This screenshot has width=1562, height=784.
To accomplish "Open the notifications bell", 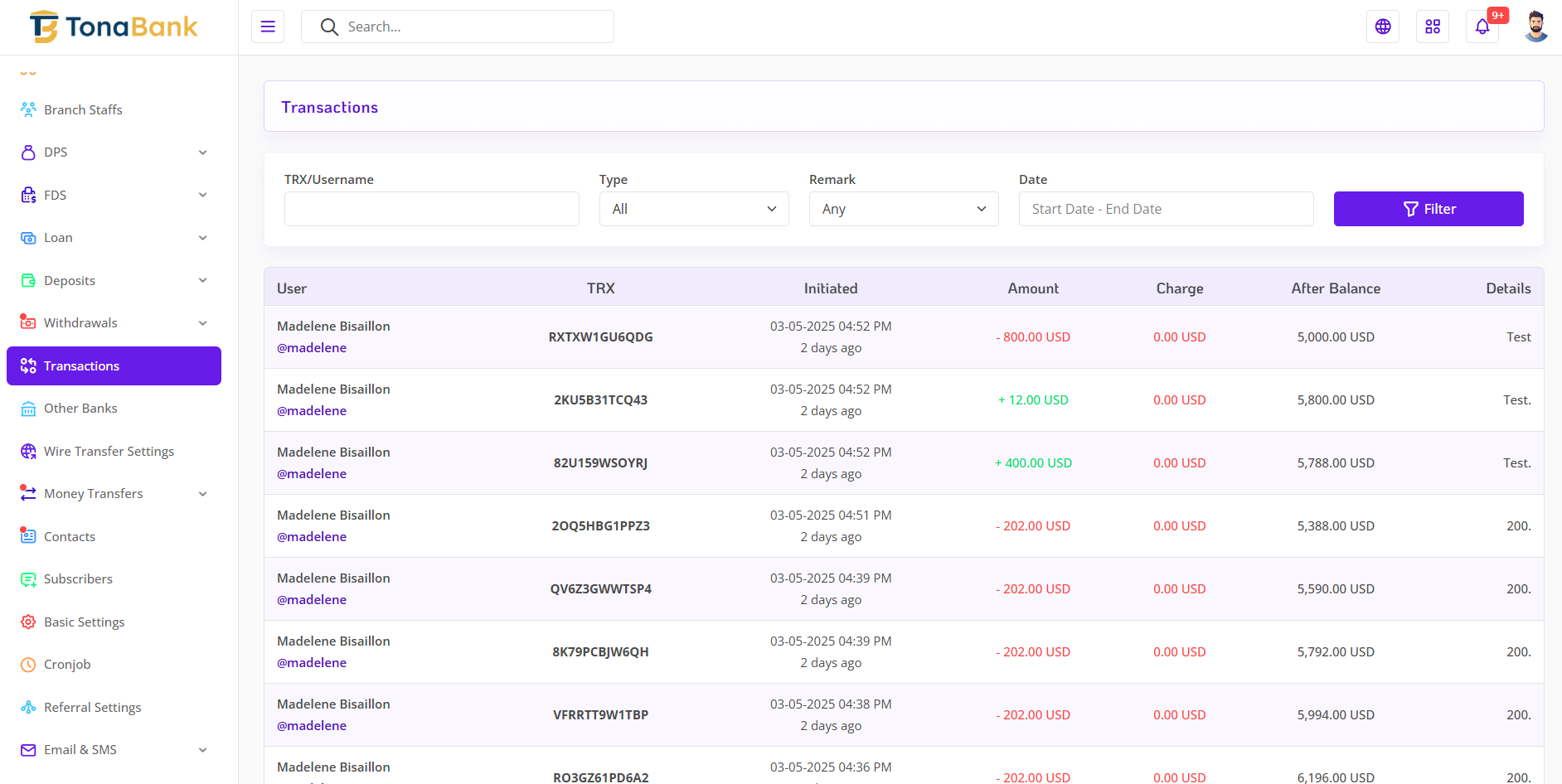I will click(x=1482, y=27).
